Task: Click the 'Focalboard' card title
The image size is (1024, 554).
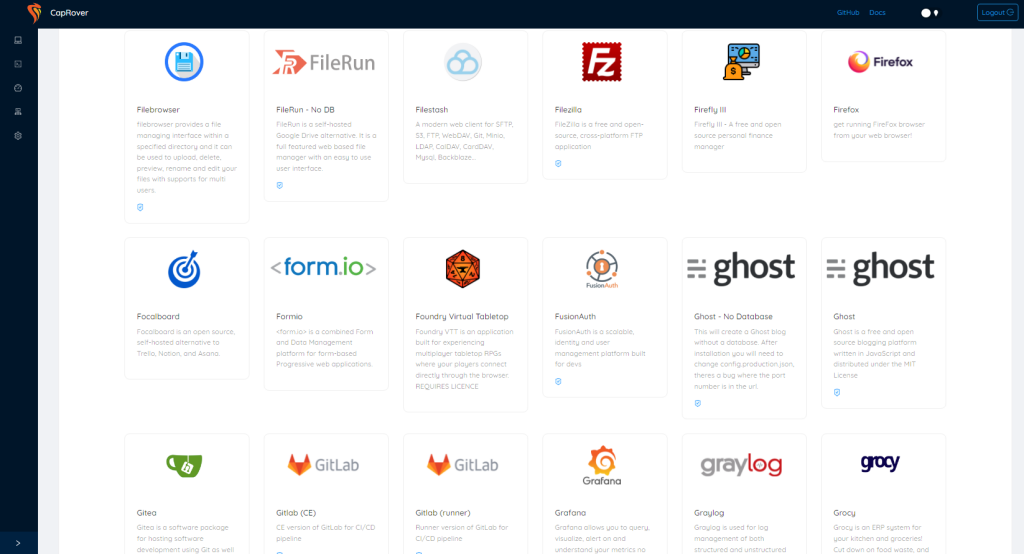Action: (158, 316)
